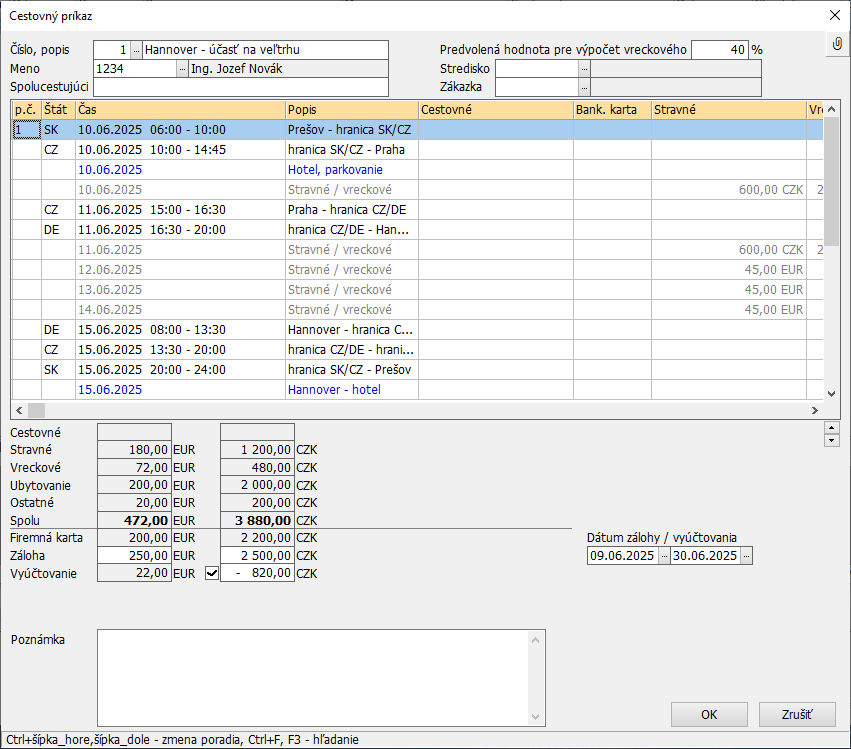851x749 pixels.
Task: Click into the Poznámka text area
Action: click(x=320, y=677)
